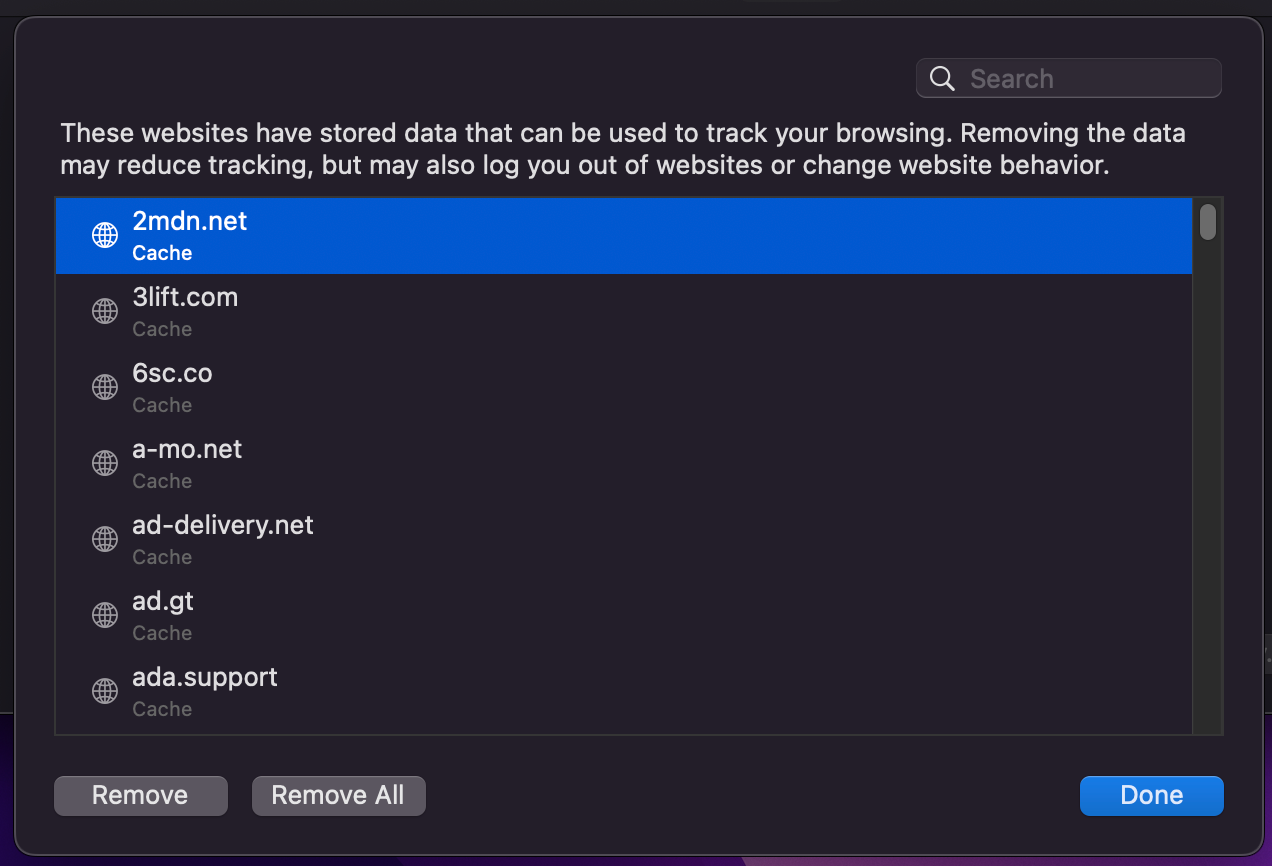Screen dimensions: 1272x866
Task: Select the ada.support row
Action: (x=624, y=692)
